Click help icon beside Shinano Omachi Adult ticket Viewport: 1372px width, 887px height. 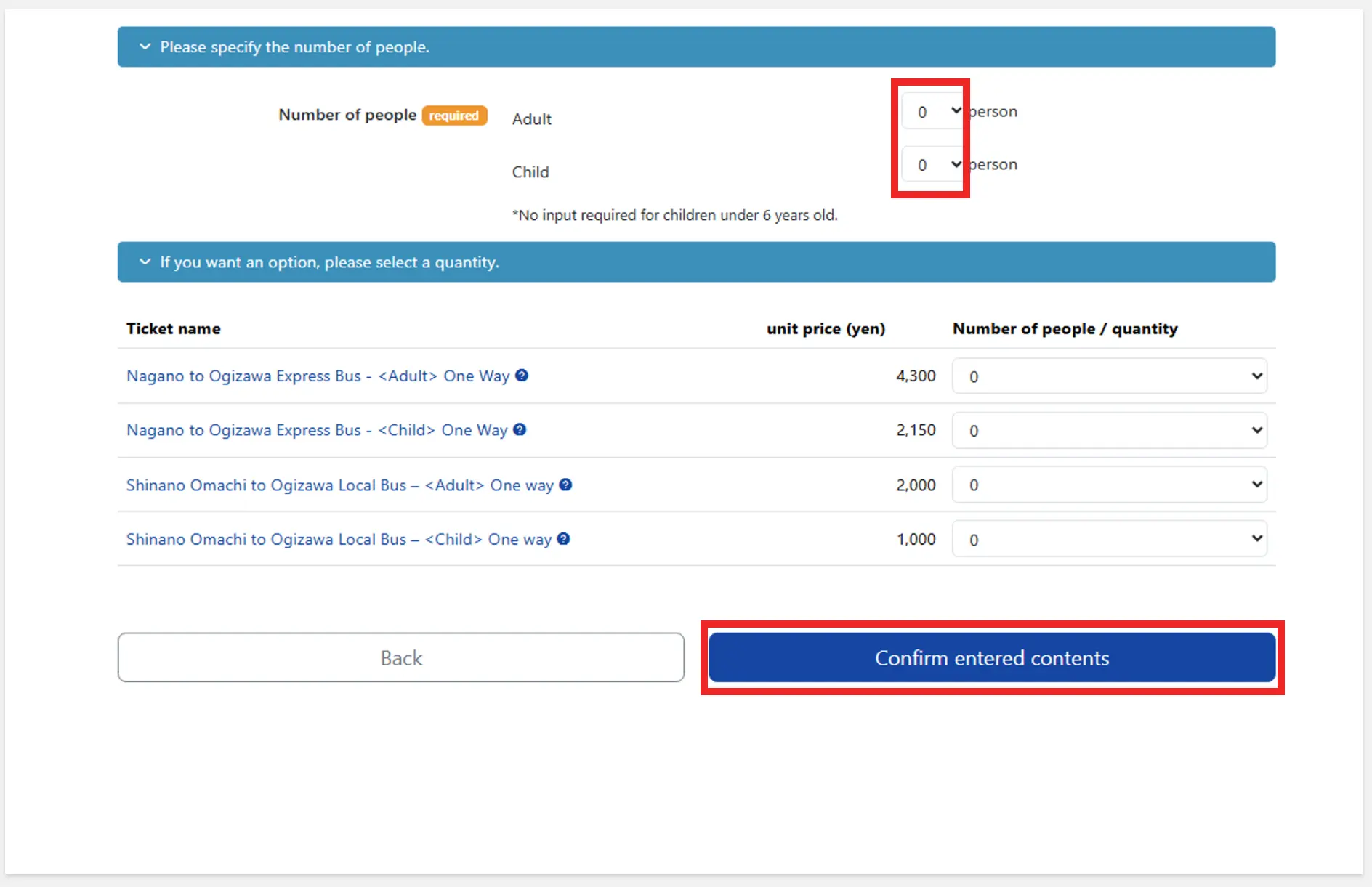[x=565, y=485]
